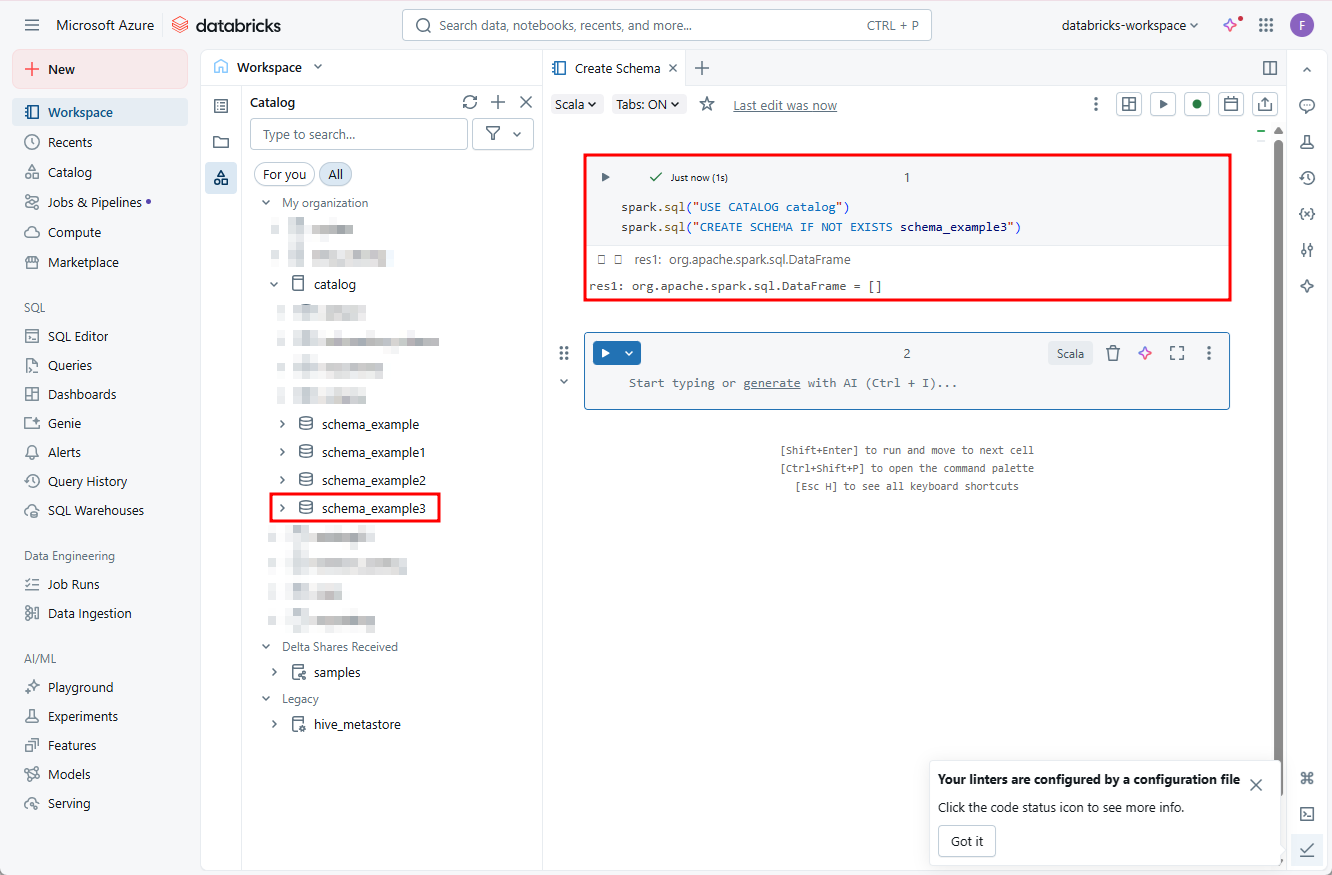
Task: Delete cell 2 with trash icon
Action: tap(1112, 353)
